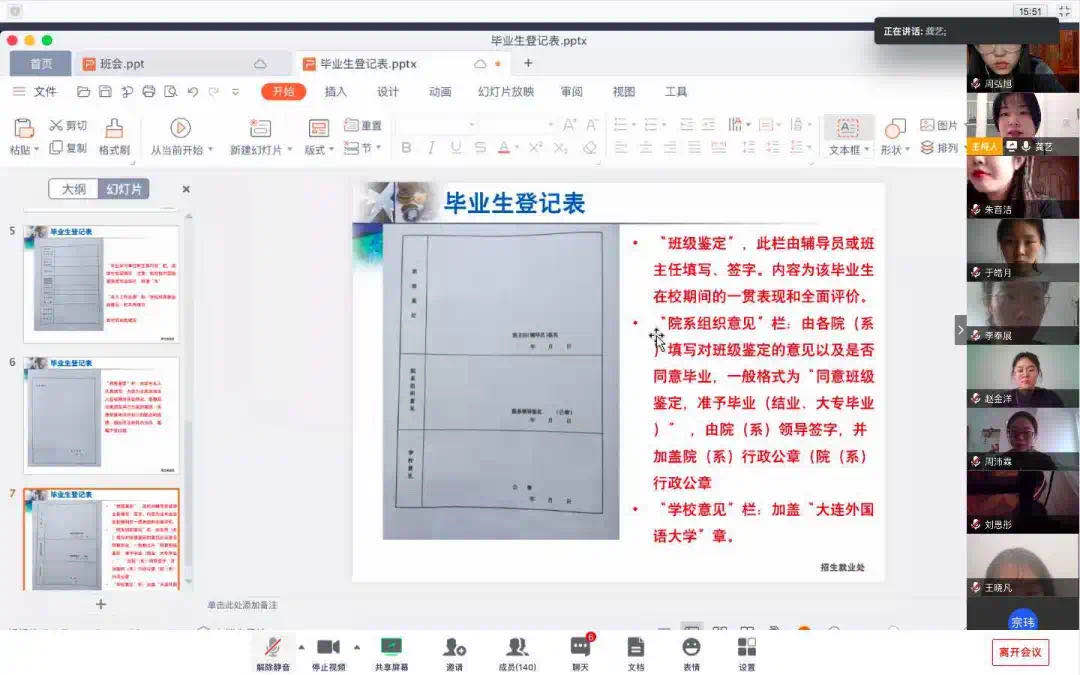
Task: Expand the 新建幻灯片 dropdown
Action: [262, 150]
